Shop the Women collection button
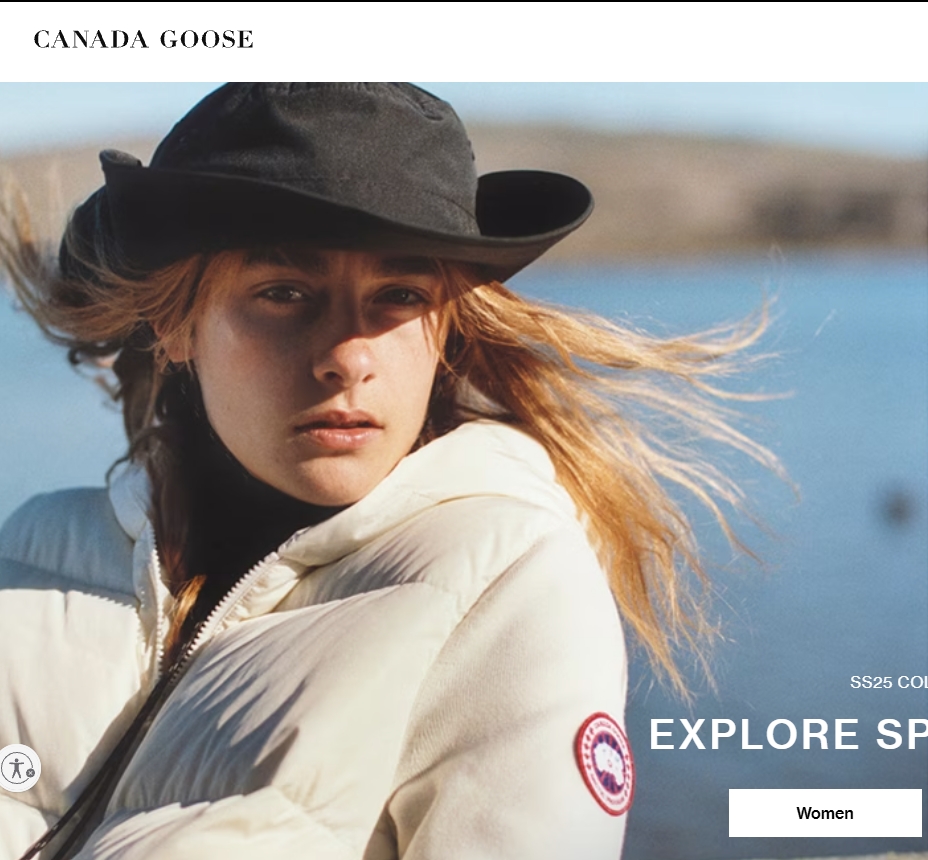 (825, 813)
